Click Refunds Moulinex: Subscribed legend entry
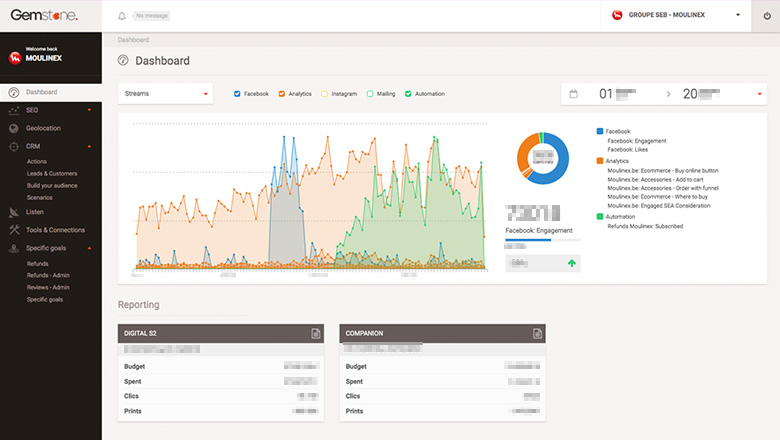 click(645, 226)
